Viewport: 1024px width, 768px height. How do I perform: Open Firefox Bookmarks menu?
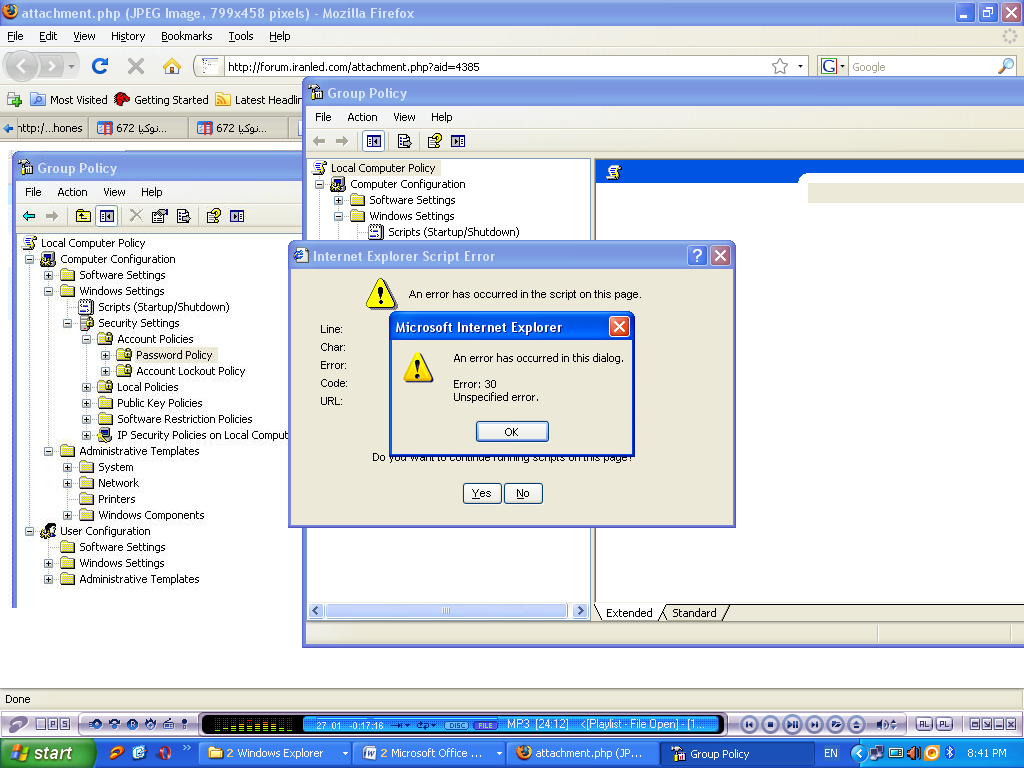186,36
